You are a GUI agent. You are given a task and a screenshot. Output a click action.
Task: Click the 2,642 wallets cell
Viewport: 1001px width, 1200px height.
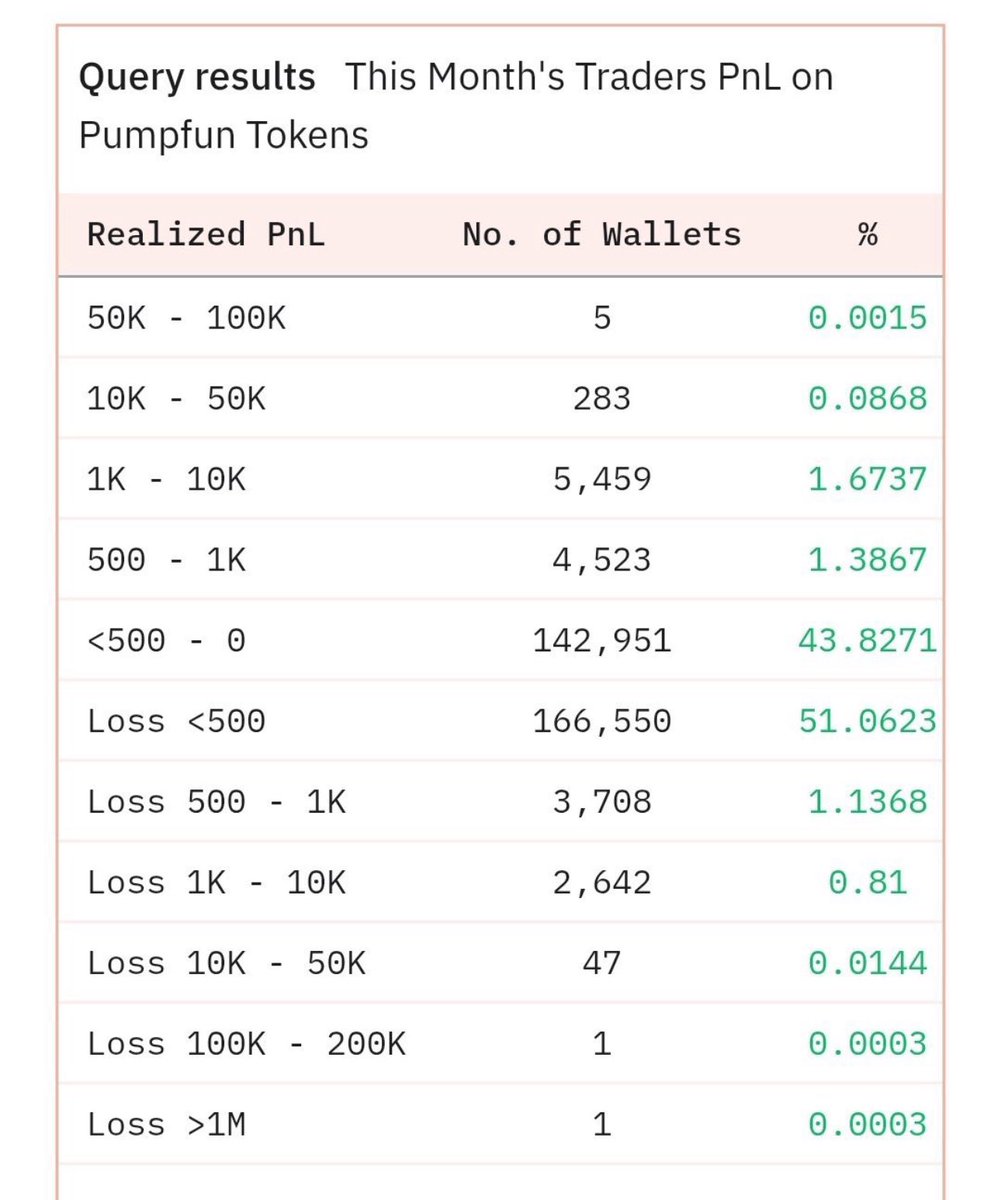(x=602, y=882)
